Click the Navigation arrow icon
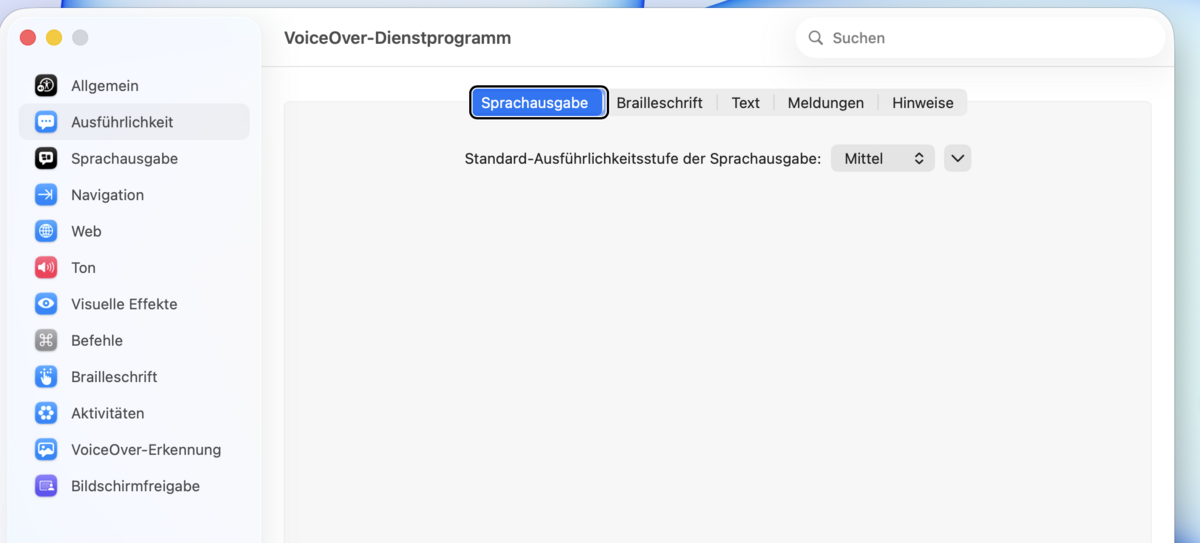Screen dimensions: 1200x543 (46, 195)
